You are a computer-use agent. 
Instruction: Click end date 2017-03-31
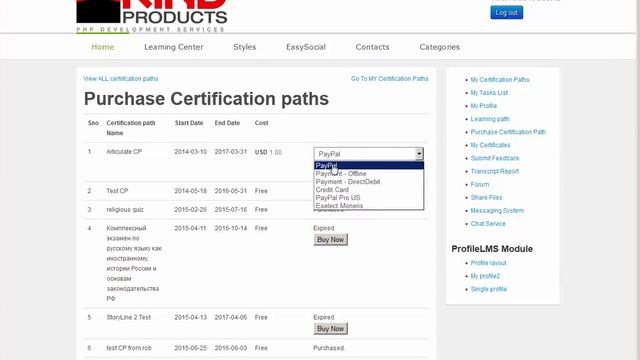pyautogui.click(x=231, y=151)
